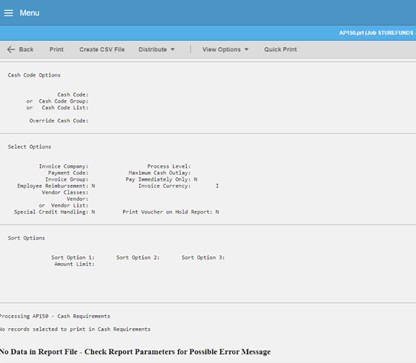Click the 'Sort Option 1:' label
This screenshot has width=416, height=363.
click(x=73, y=257)
